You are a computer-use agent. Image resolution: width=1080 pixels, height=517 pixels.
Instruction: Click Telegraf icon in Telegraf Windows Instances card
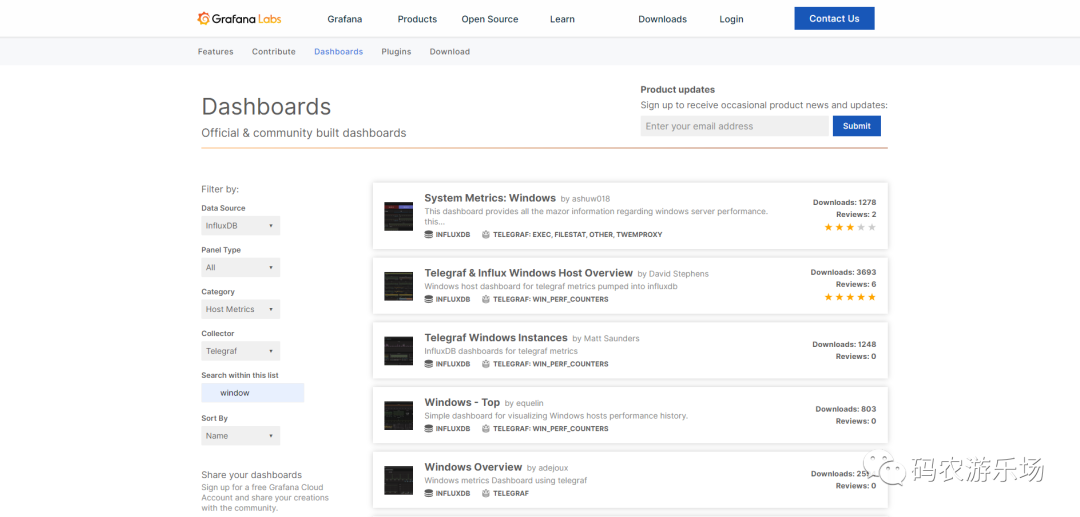point(486,364)
